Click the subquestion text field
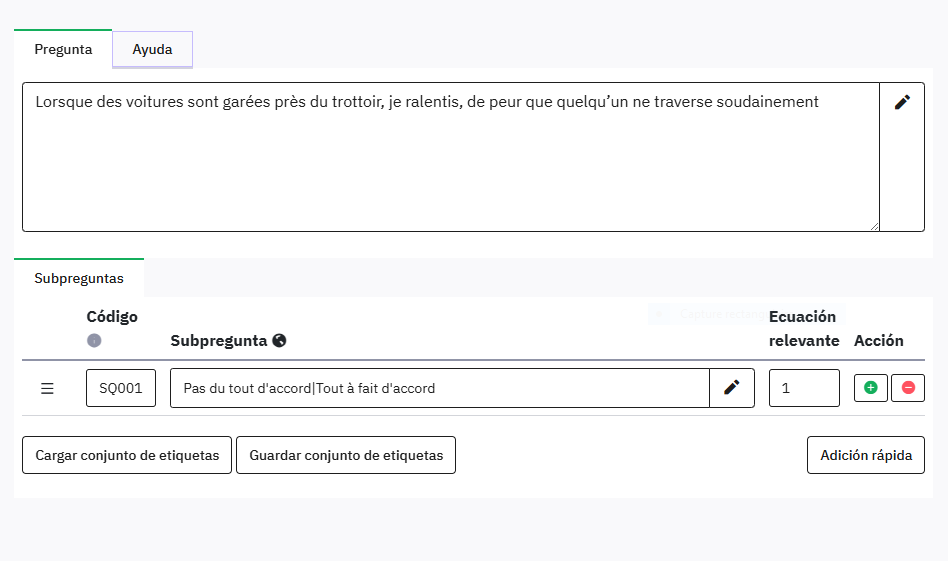 coord(439,388)
